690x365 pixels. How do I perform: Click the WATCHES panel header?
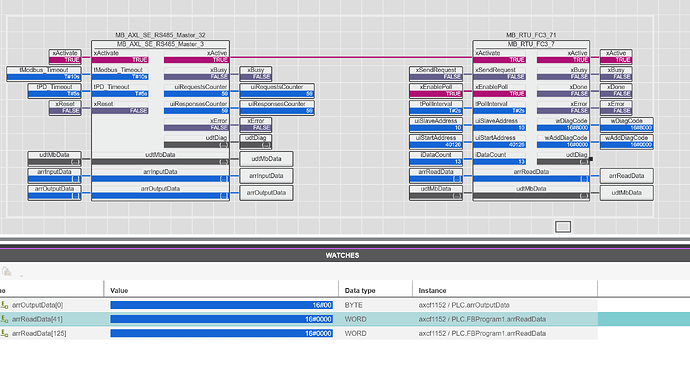coord(342,255)
